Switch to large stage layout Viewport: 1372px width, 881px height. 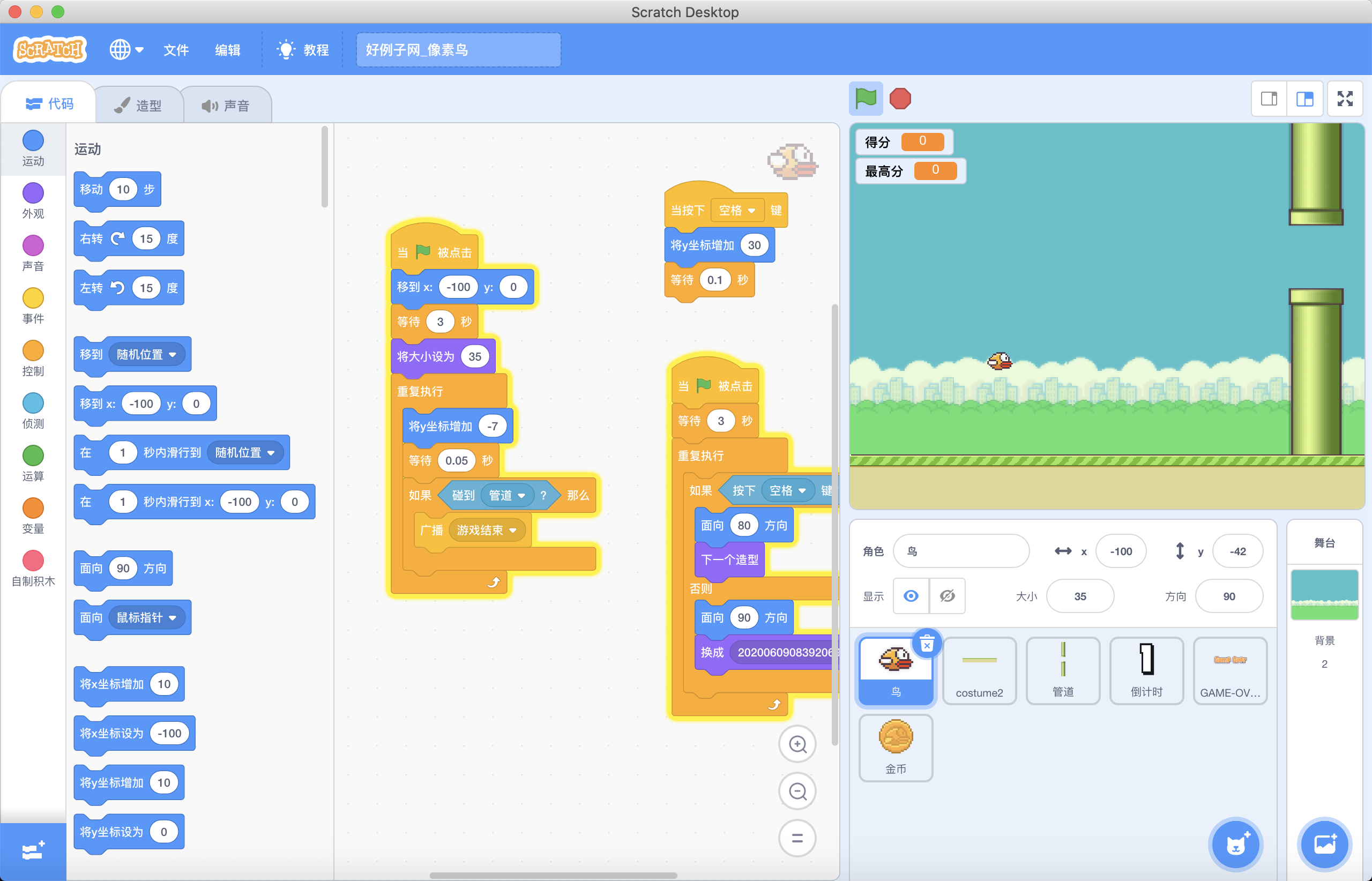tap(1304, 99)
